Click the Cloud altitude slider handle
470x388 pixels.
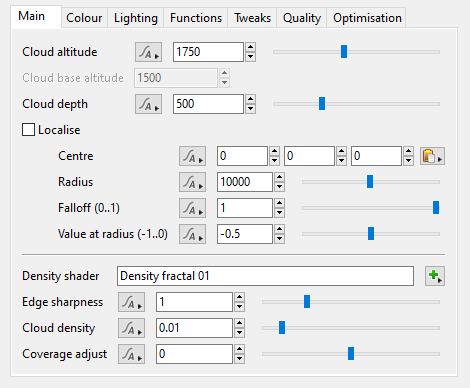coord(344,52)
